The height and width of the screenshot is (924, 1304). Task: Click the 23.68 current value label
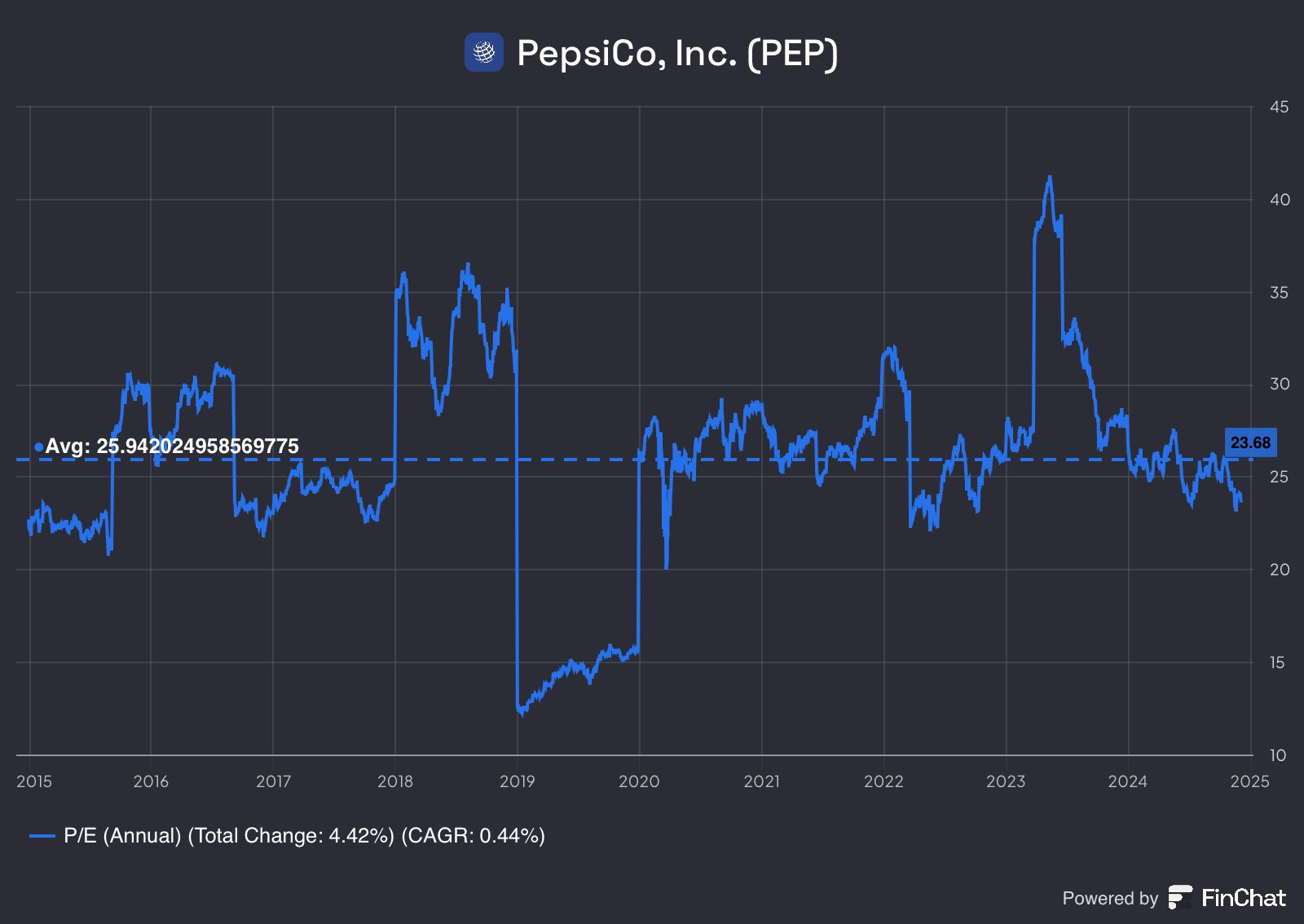coord(1250,442)
